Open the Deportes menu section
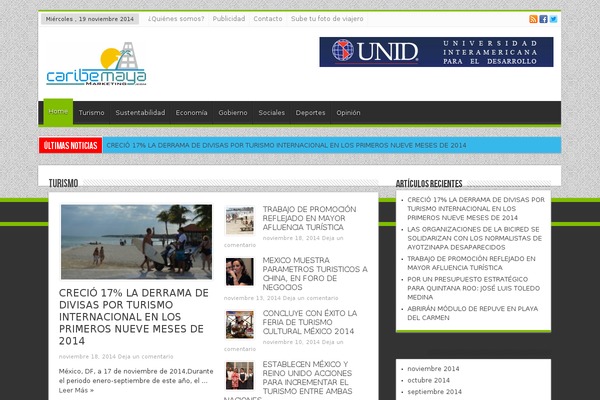The image size is (600, 400). [310, 113]
